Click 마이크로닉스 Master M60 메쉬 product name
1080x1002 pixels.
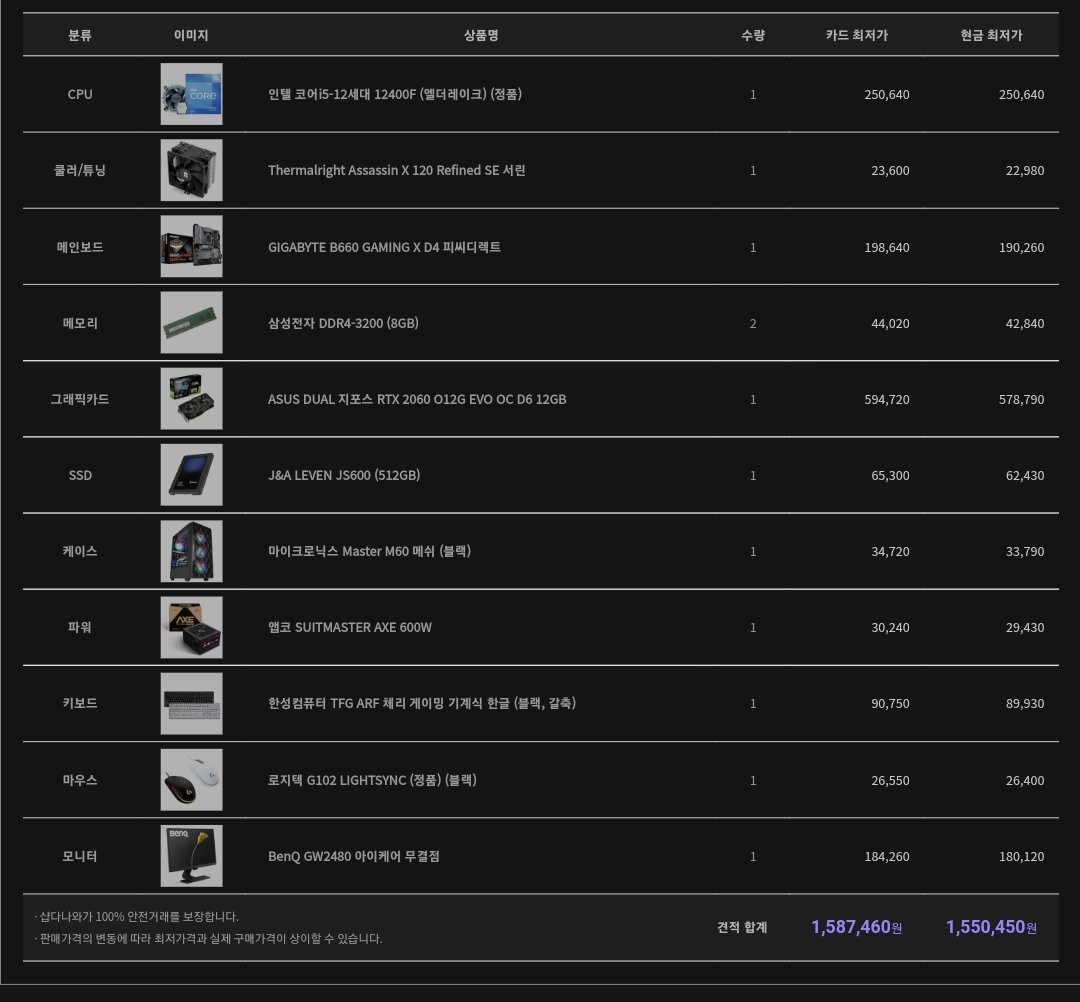[x=369, y=551]
